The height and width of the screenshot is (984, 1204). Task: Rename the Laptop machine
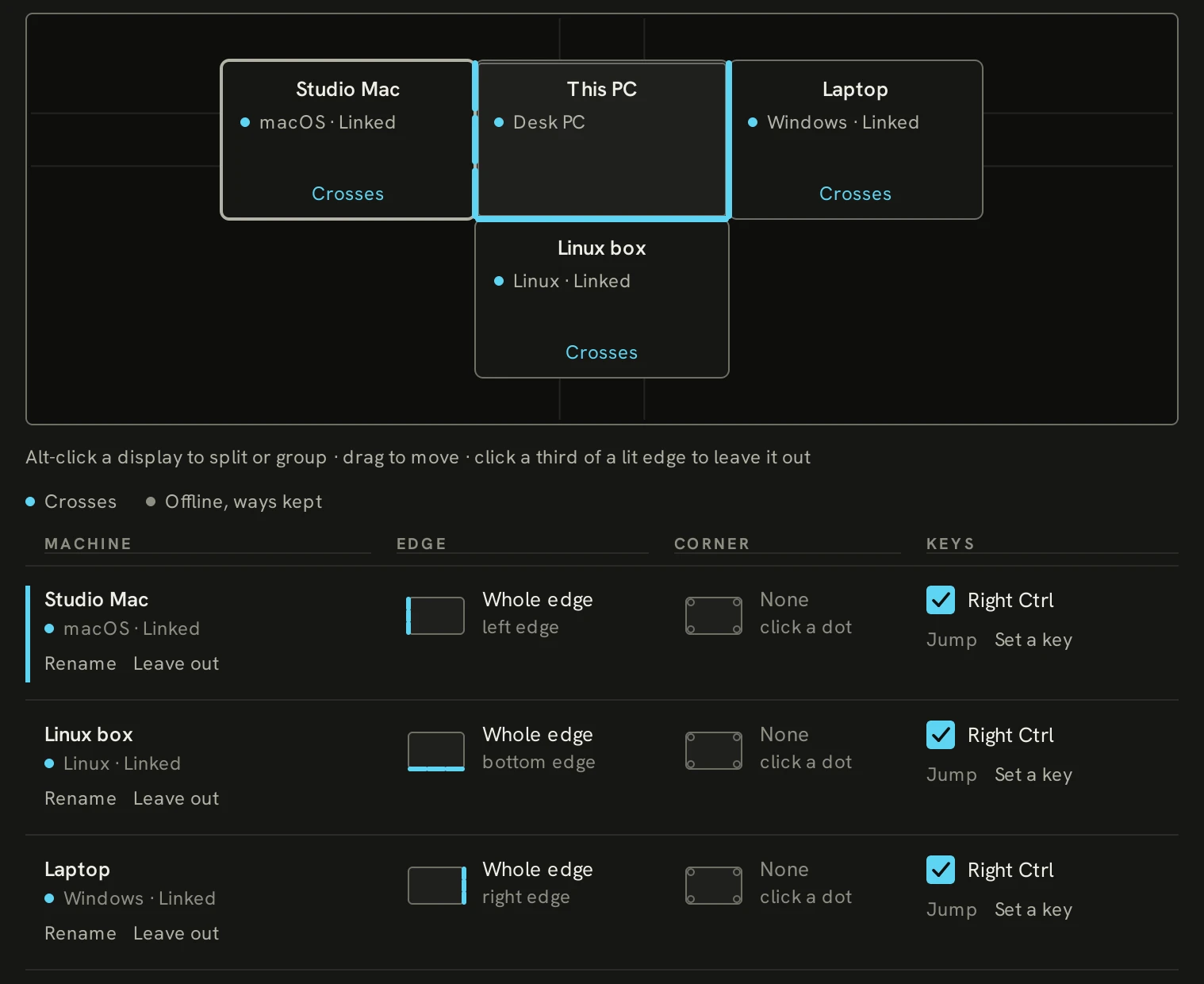[x=80, y=933]
